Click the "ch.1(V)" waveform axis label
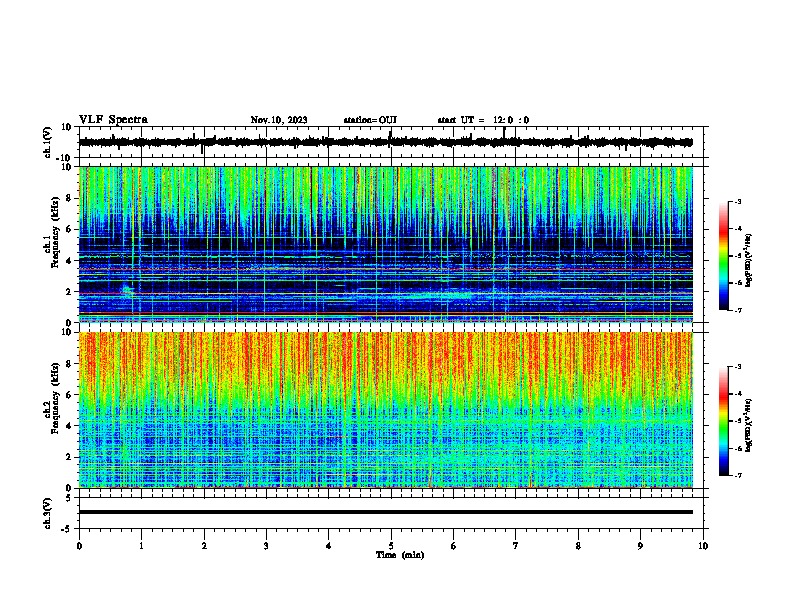This screenshot has width=792, height=612. [48, 142]
